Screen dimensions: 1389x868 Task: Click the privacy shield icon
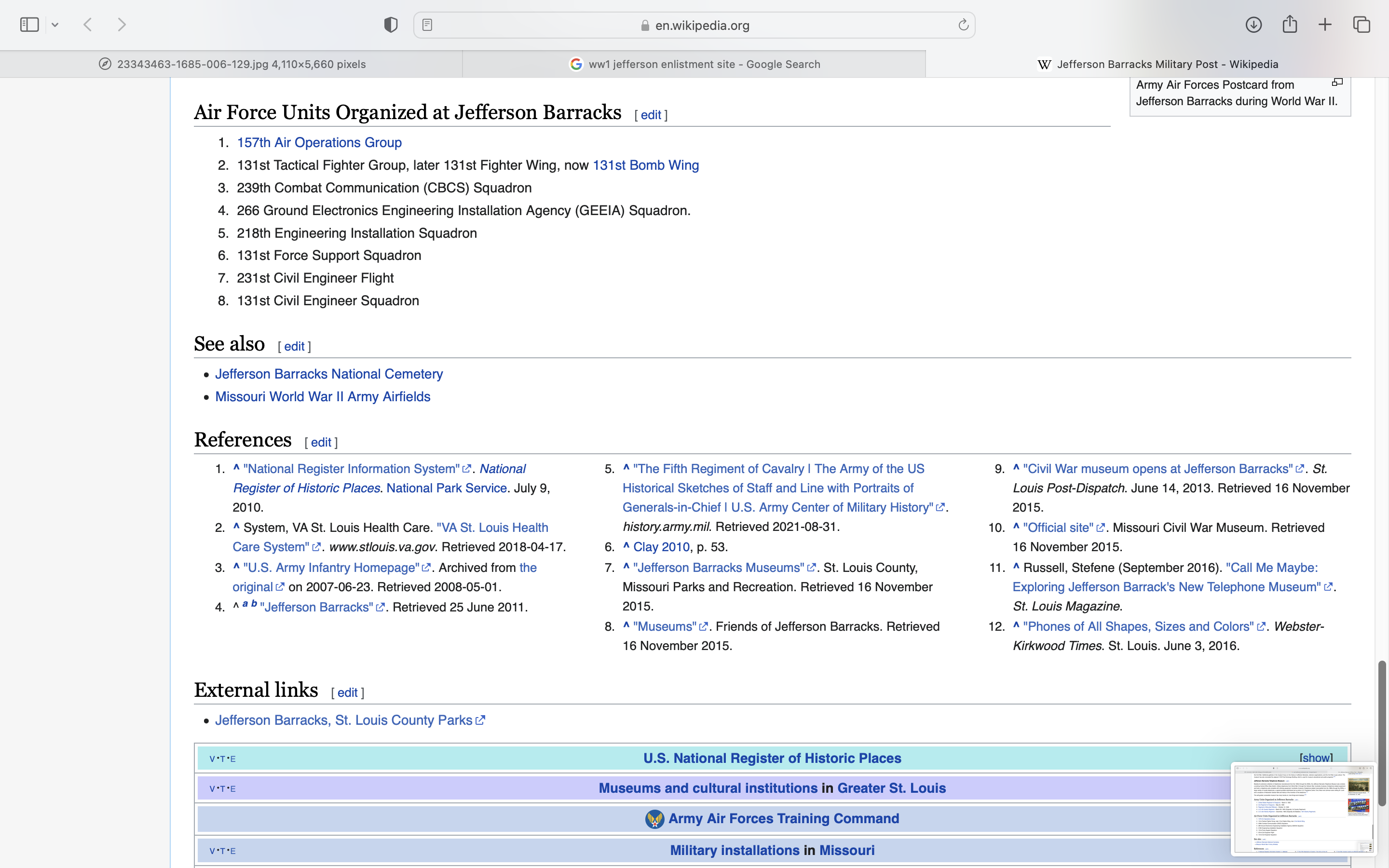[x=390, y=25]
